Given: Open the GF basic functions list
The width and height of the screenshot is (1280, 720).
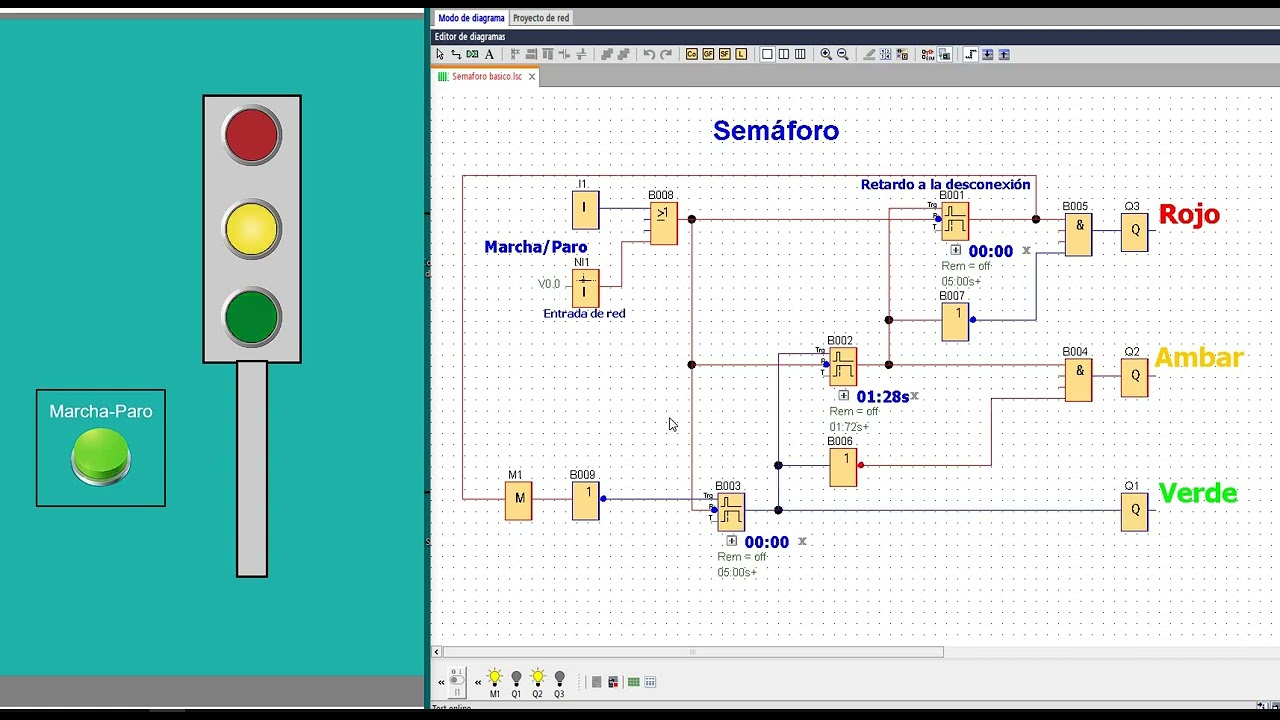Looking at the screenshot, I should click(708, 54).
